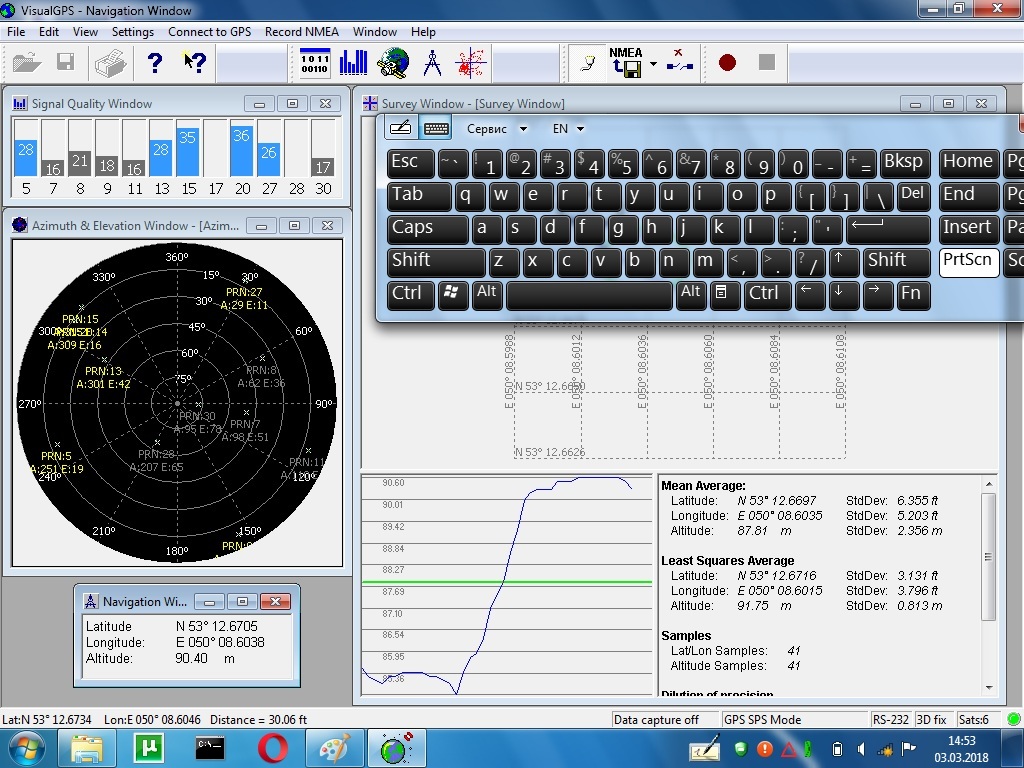Click the Print toolbar icon
The height and width of the screenshot is (768, 1024).
110,63
